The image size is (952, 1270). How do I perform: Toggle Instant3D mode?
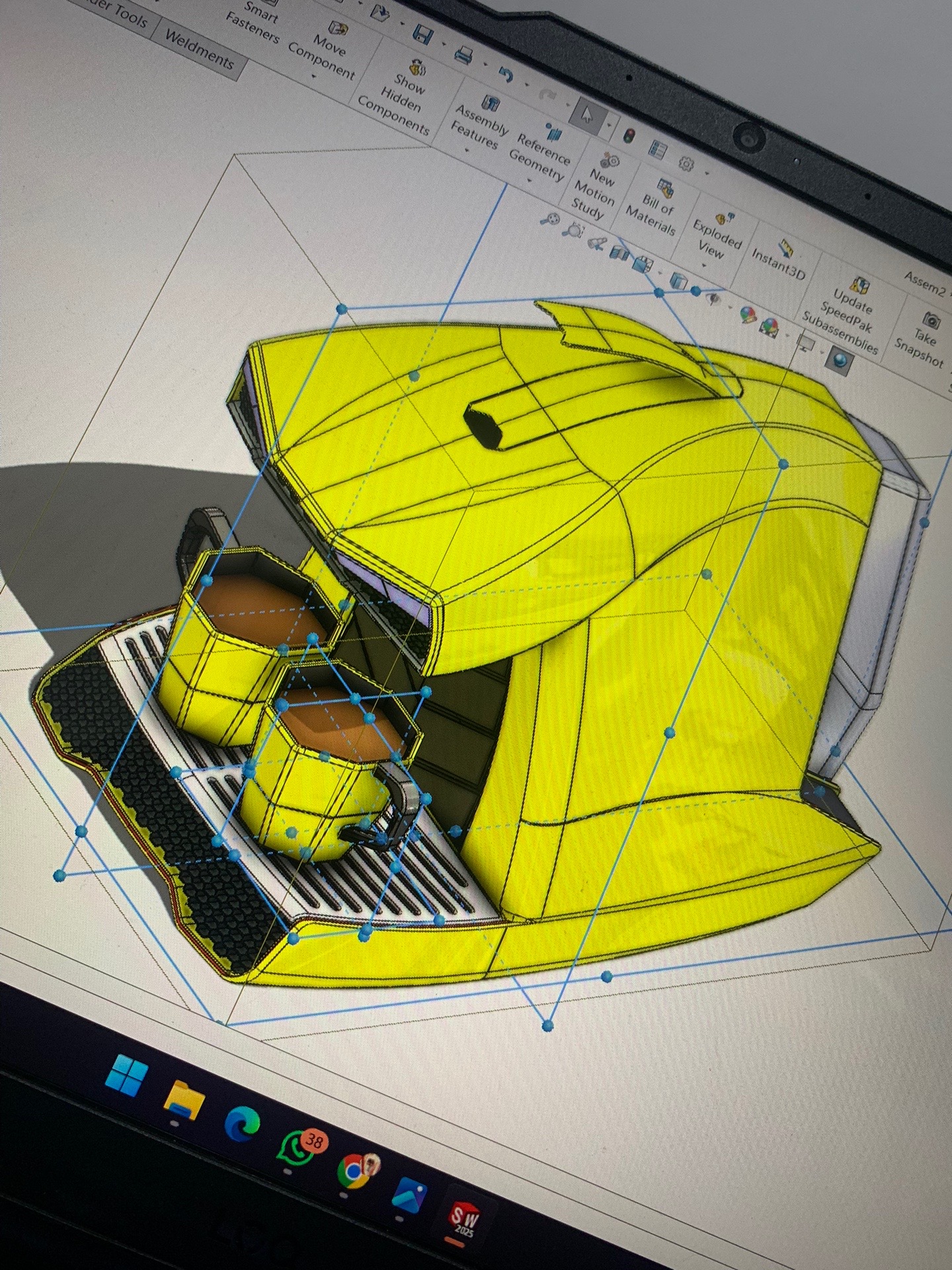tap(780, 258)
